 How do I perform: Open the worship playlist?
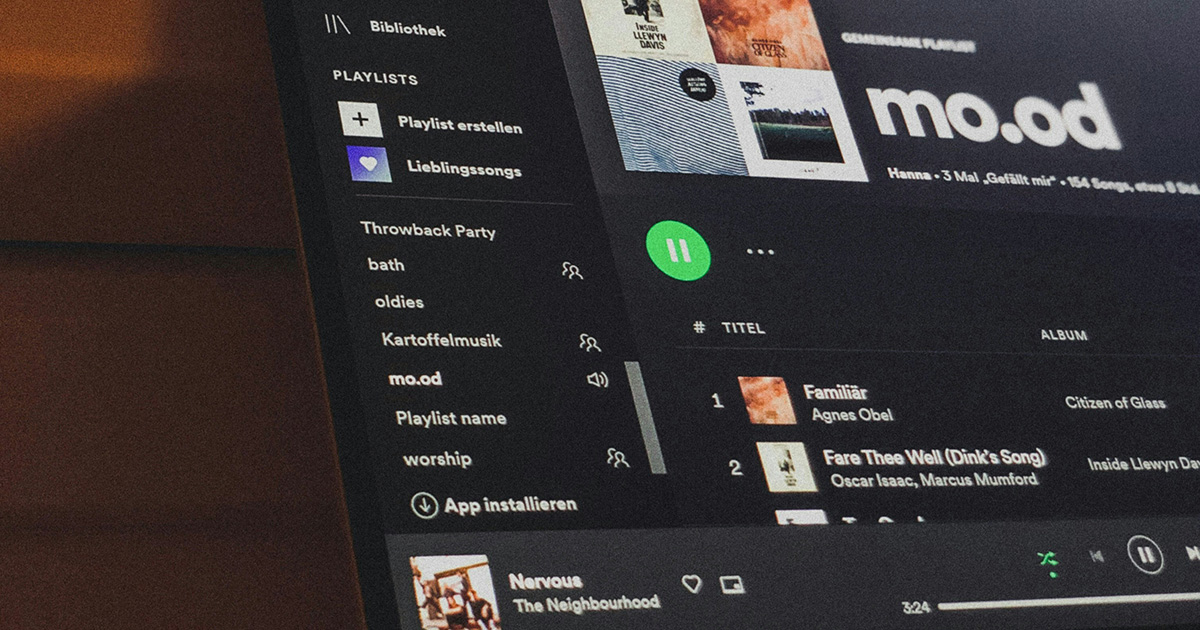(437, 459)
